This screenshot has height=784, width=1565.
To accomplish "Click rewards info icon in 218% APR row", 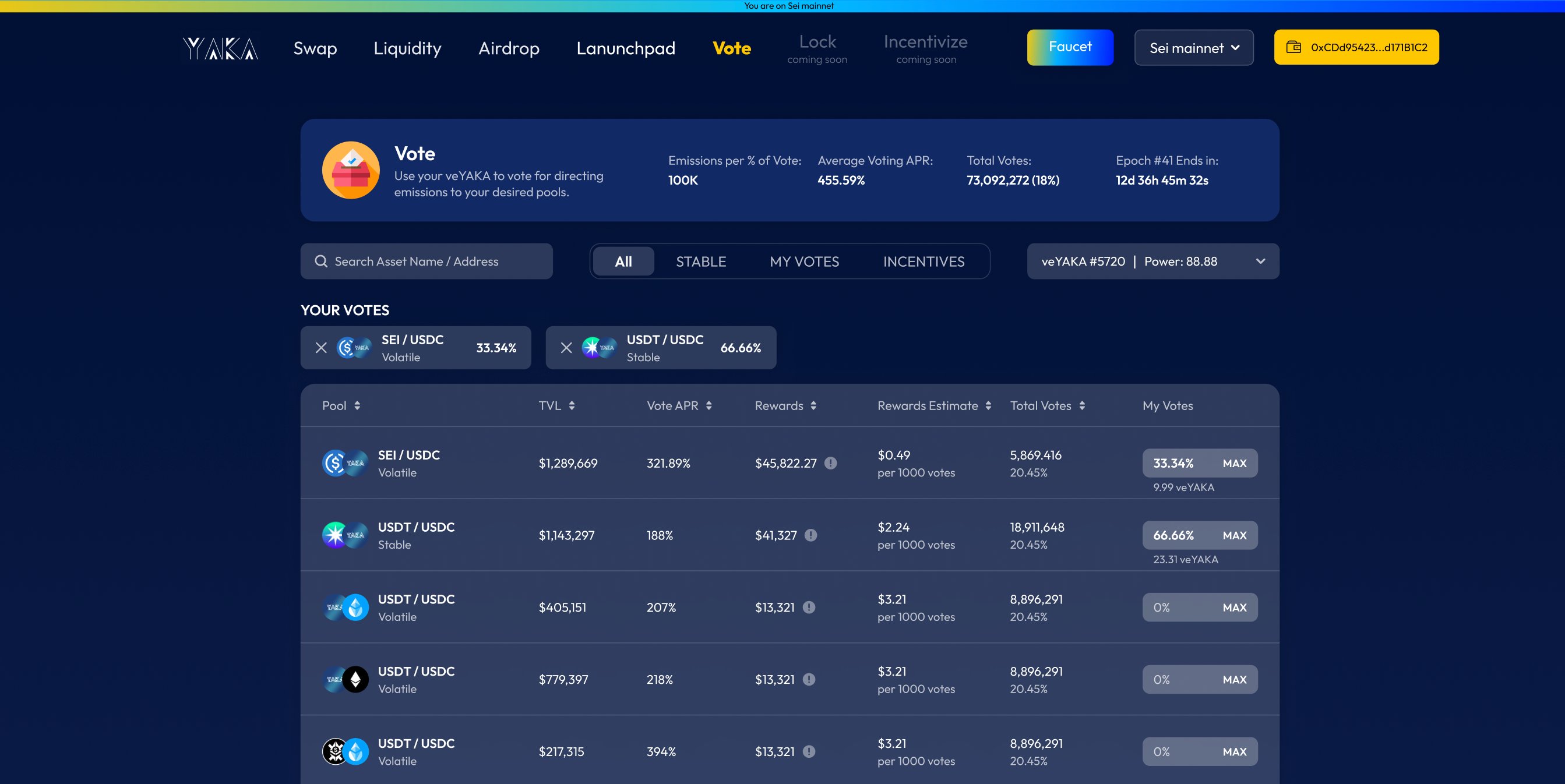I will [809, 680].
